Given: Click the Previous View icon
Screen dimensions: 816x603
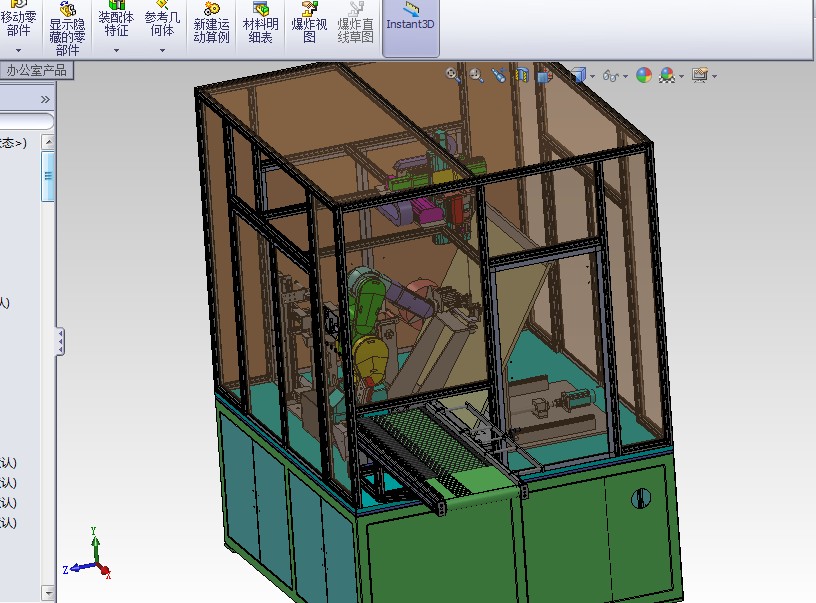Looking at the screenshot, I should click(x=499, y=75).
